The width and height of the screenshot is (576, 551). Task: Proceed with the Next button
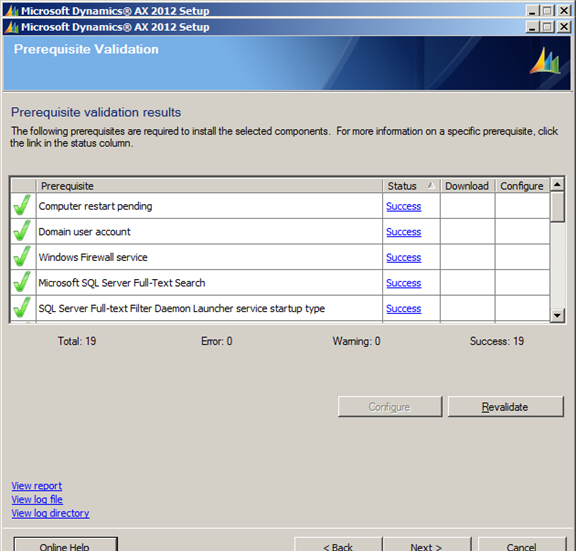point(427,545)
